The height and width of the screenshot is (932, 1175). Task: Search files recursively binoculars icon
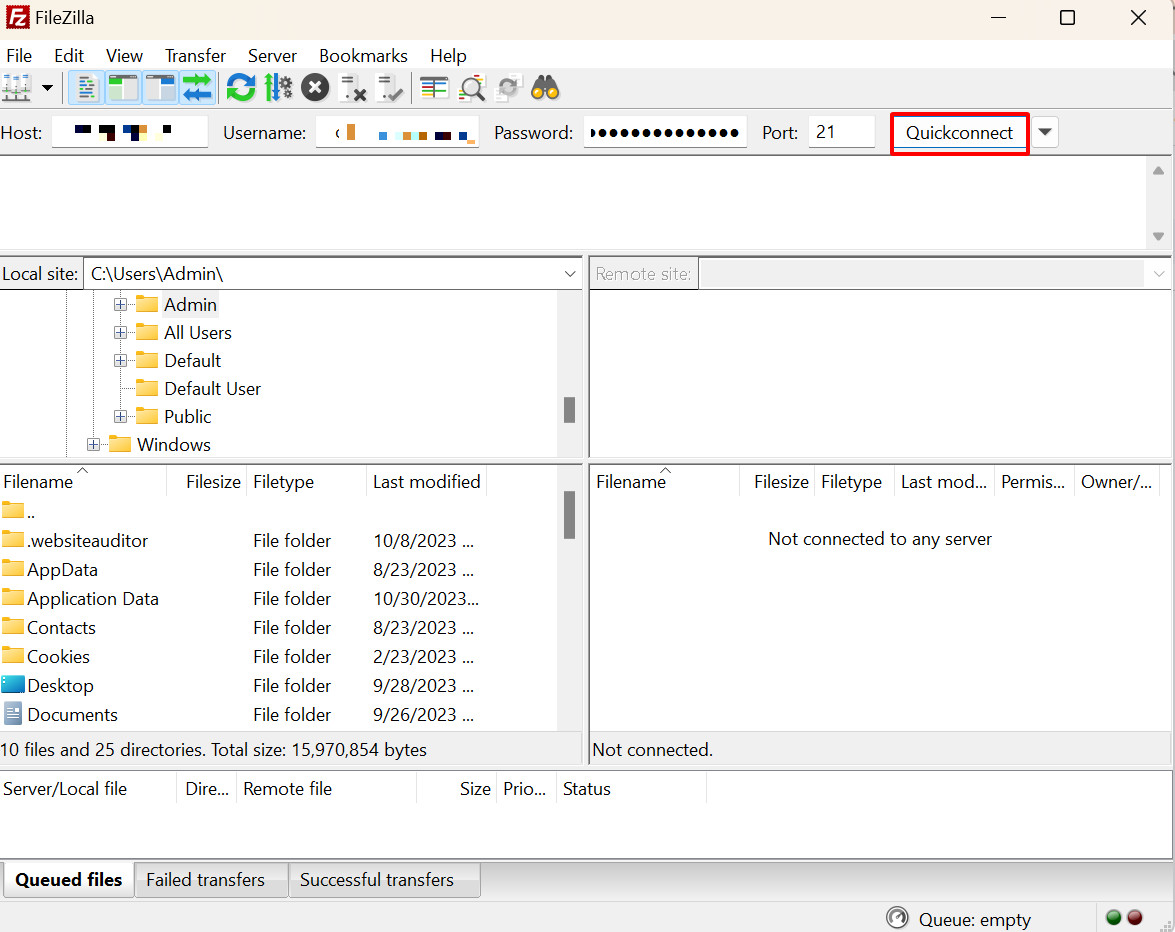click(x=545, y=88)
